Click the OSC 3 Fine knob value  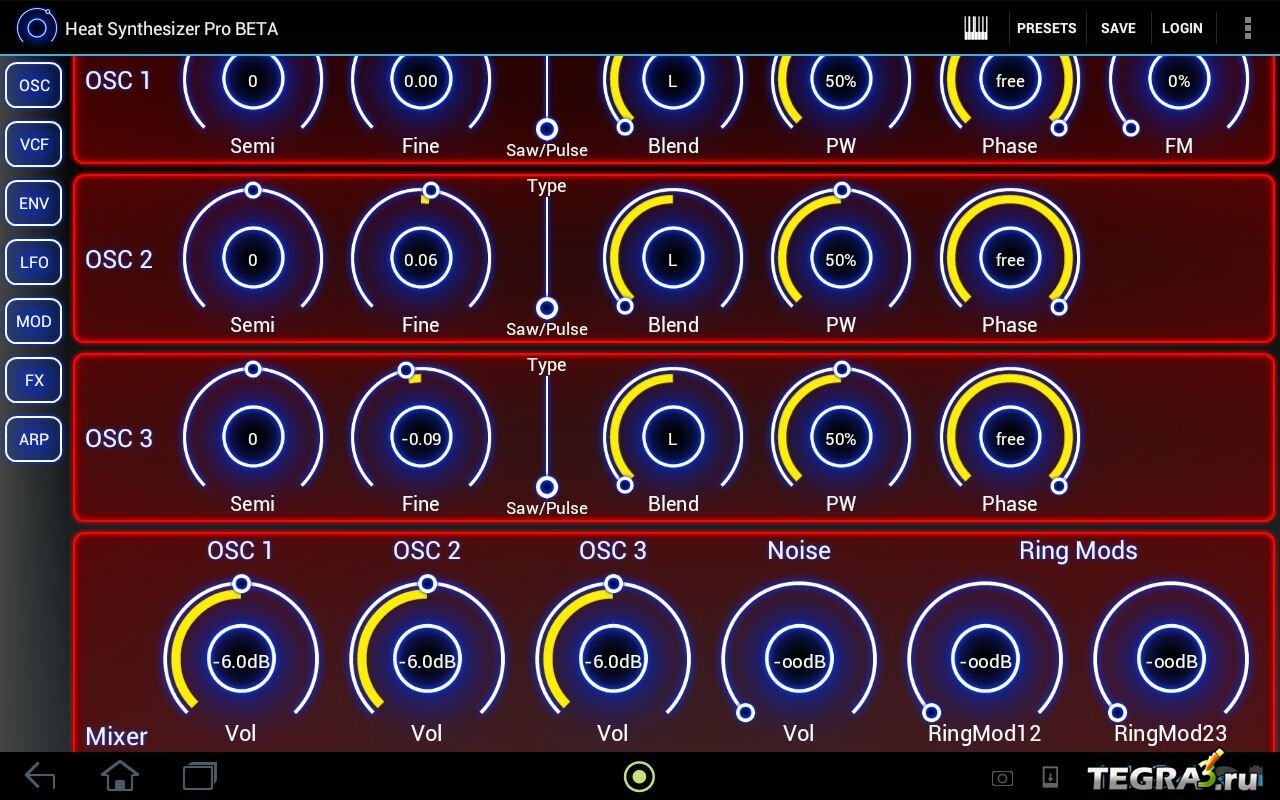[421, 439]
